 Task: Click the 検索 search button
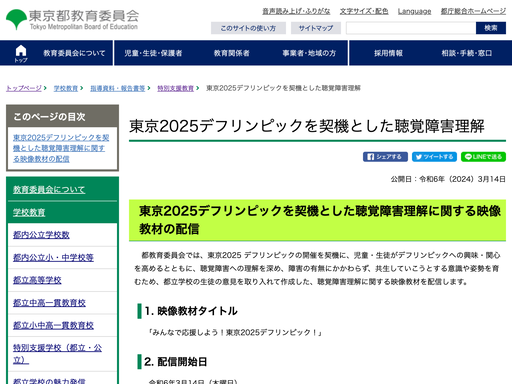491,28
